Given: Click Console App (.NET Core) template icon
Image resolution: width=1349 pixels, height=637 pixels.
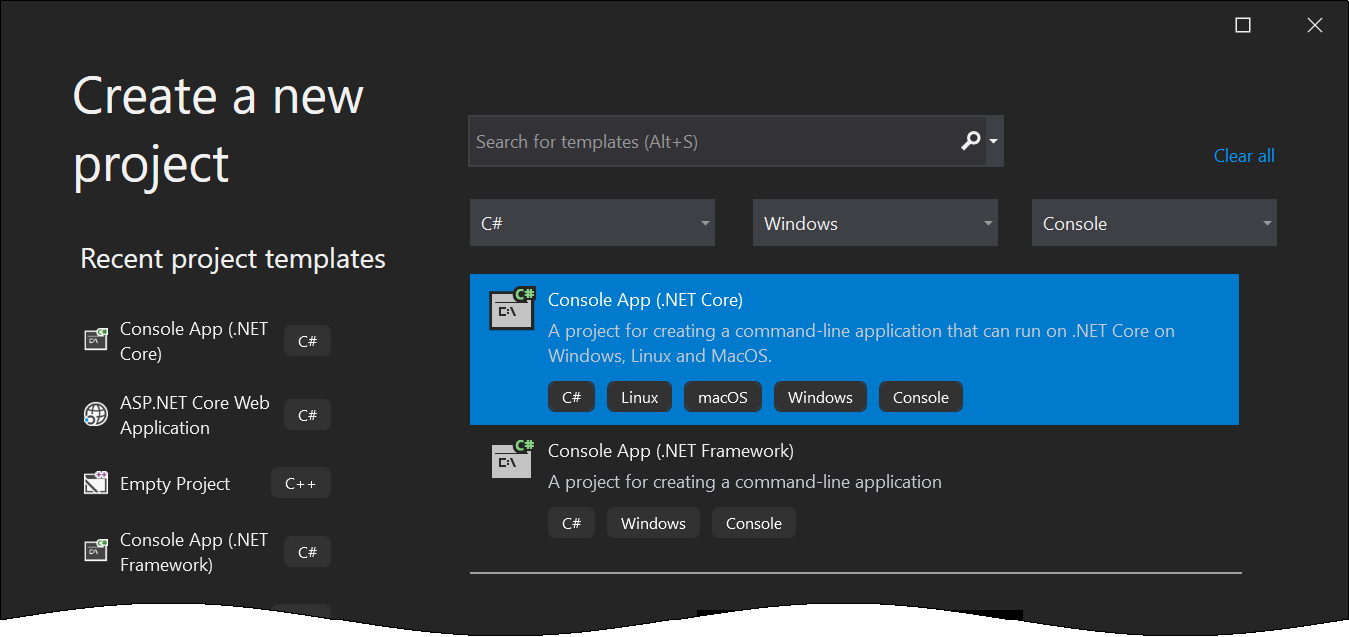Looking at the screenshot, I should point(511,309).
